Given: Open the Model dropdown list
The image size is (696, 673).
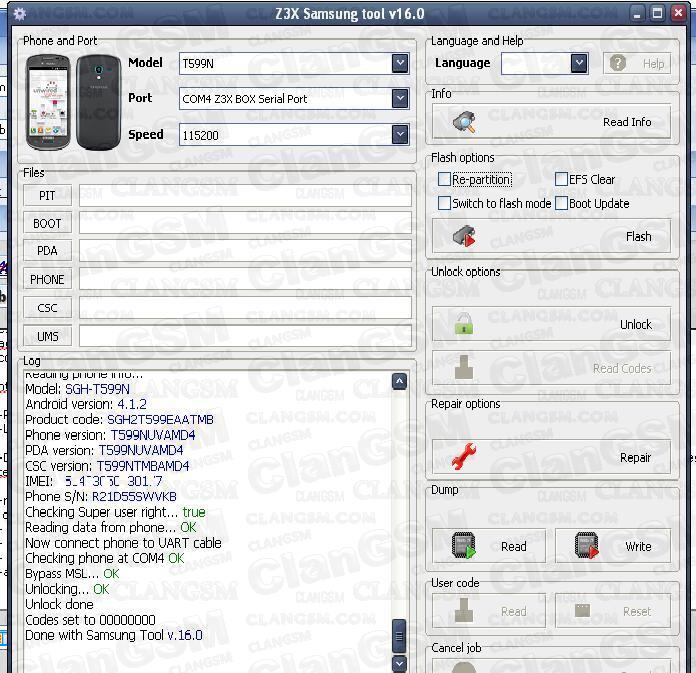Looking at the screenshot, I should pyautogui.click(x=400, y=63).
